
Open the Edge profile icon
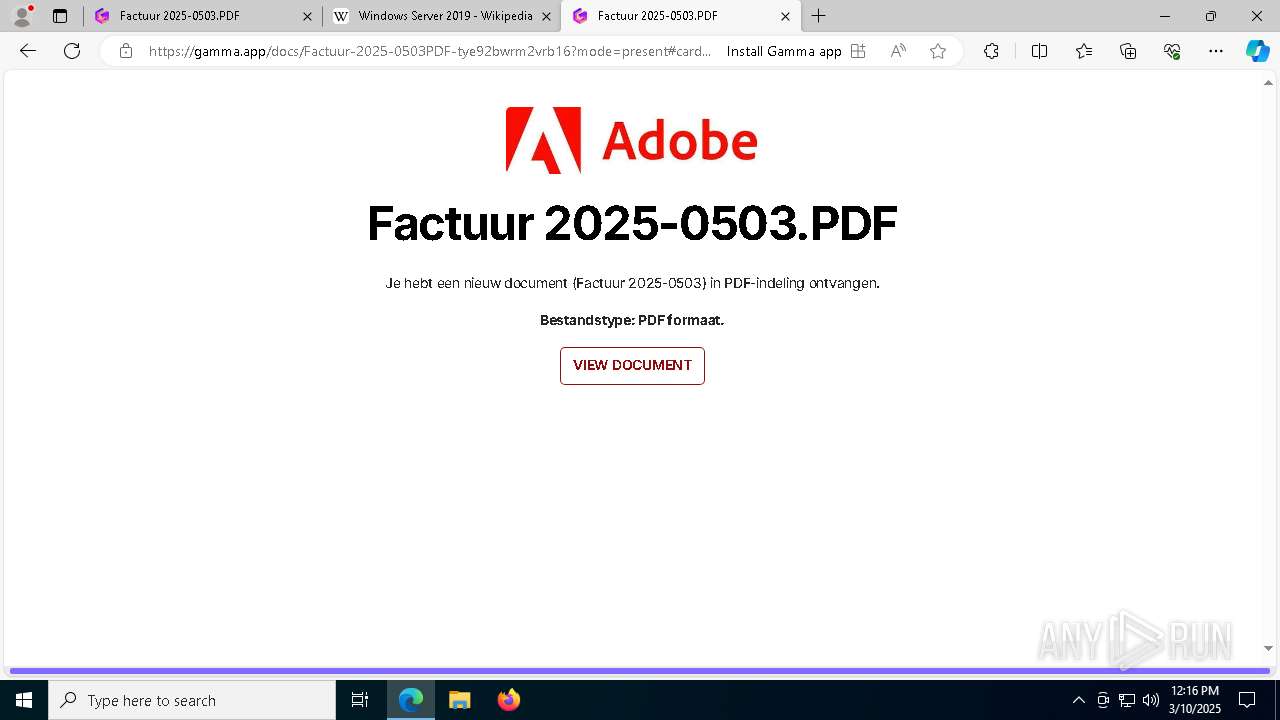point(22,16)
